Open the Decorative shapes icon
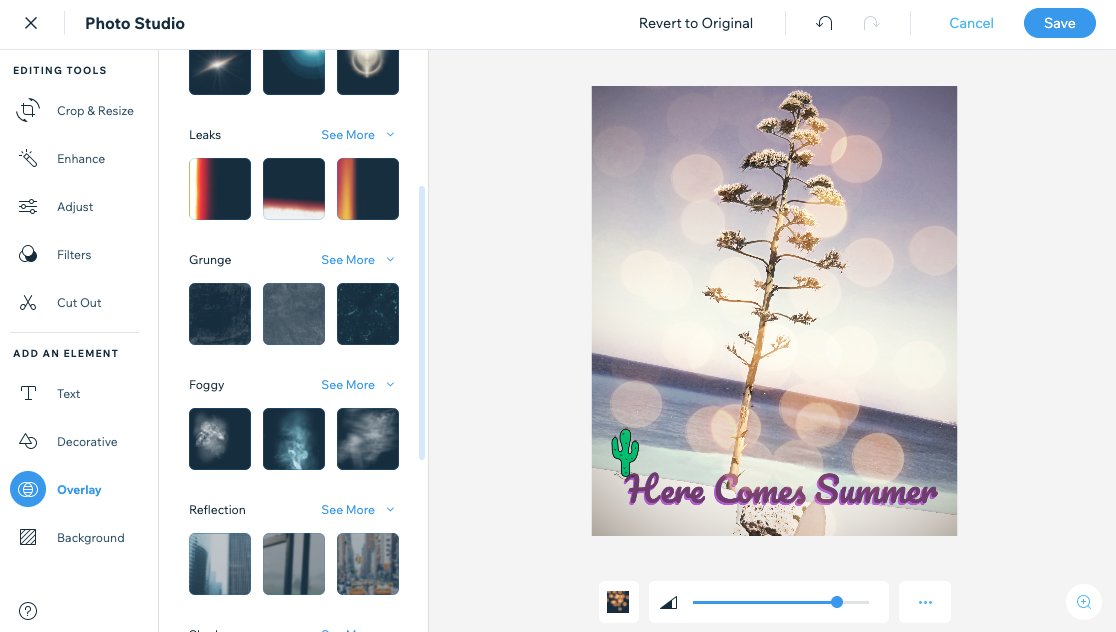The height and width of the screenshot is (632, 1116). pyautogui.click(x=28, y=441)
